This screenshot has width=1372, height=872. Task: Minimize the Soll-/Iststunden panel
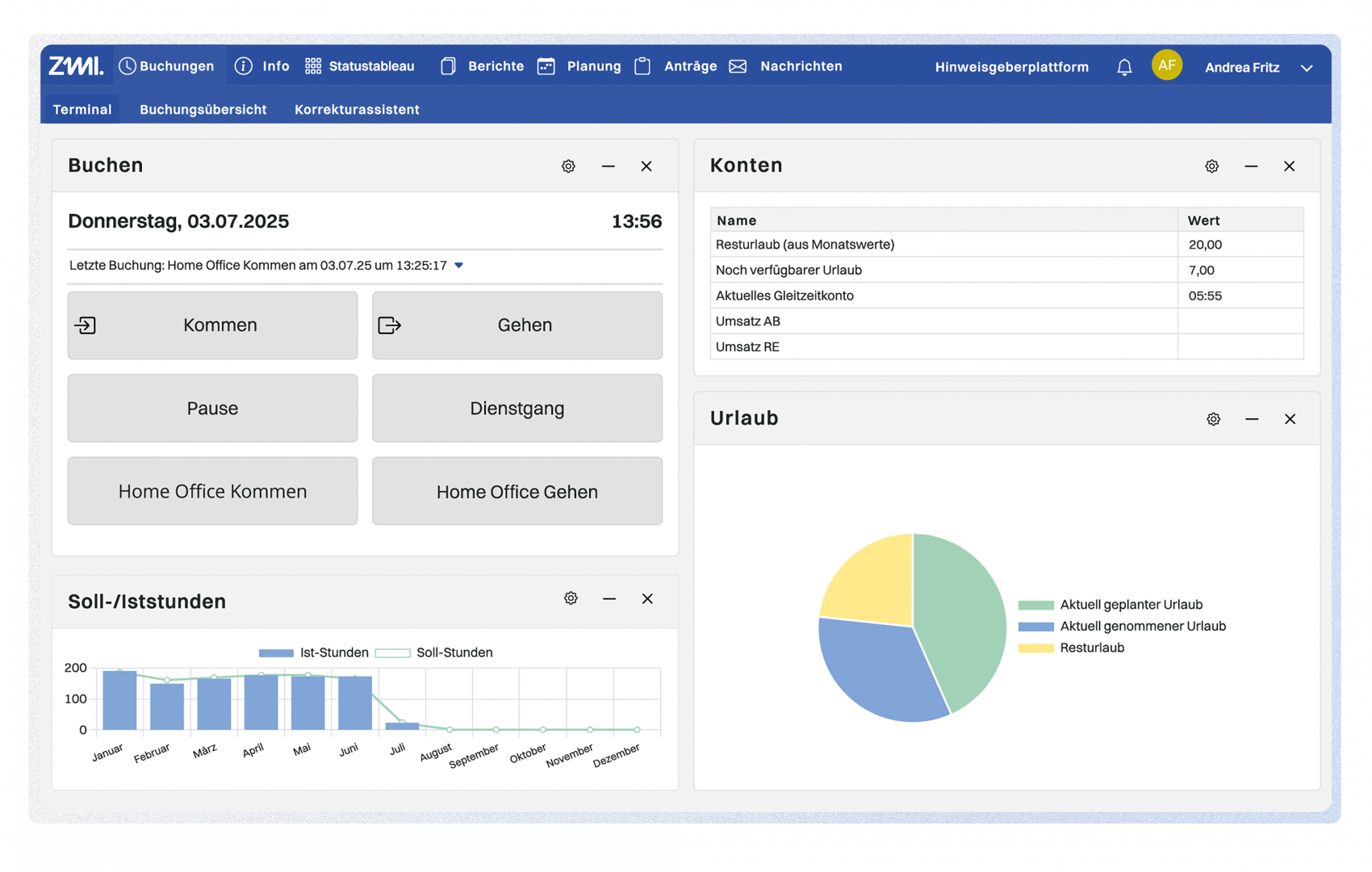(609, 598)
